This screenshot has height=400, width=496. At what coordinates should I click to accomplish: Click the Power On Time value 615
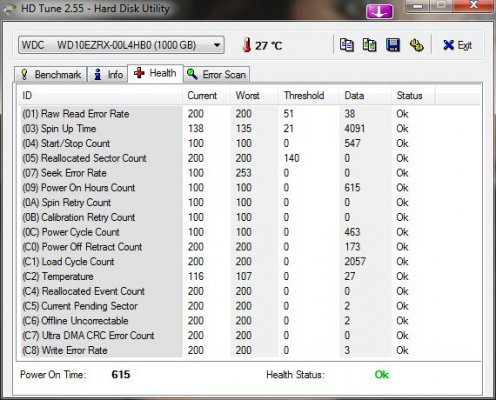tap(121, 374)
